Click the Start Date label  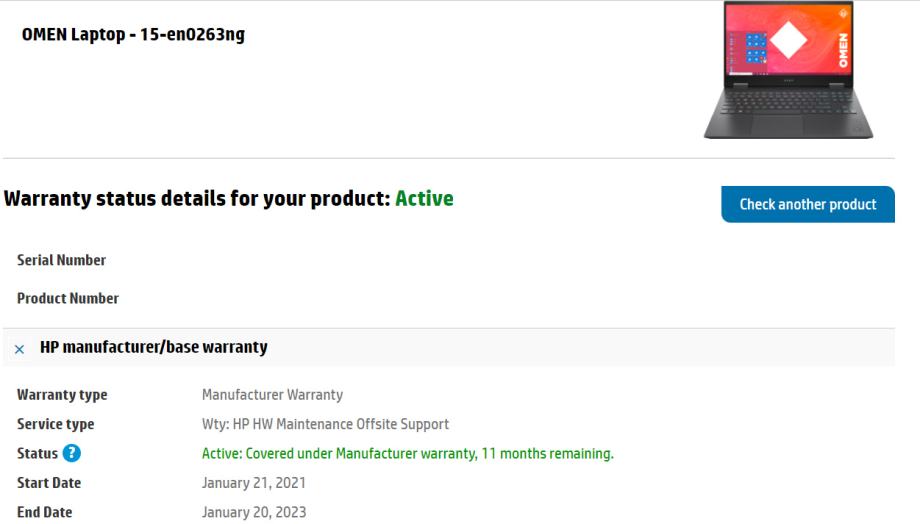[49, 483]
